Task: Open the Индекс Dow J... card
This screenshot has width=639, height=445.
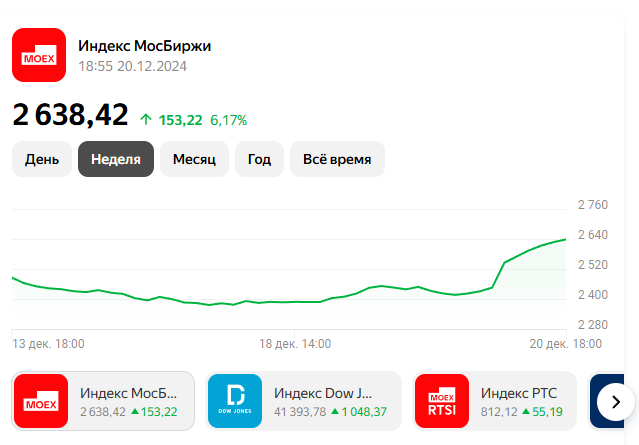Action: (x=304, y=401)
